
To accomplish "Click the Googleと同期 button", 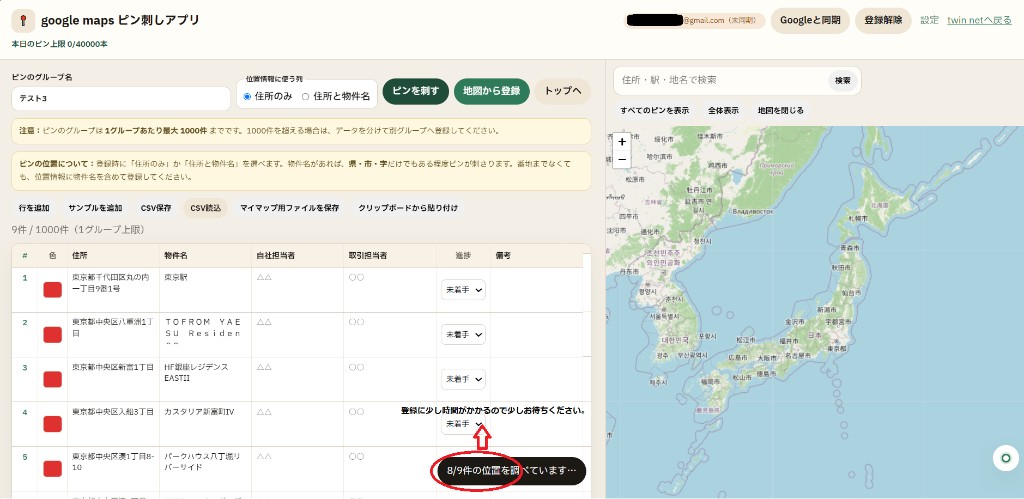I will point(810,20).
